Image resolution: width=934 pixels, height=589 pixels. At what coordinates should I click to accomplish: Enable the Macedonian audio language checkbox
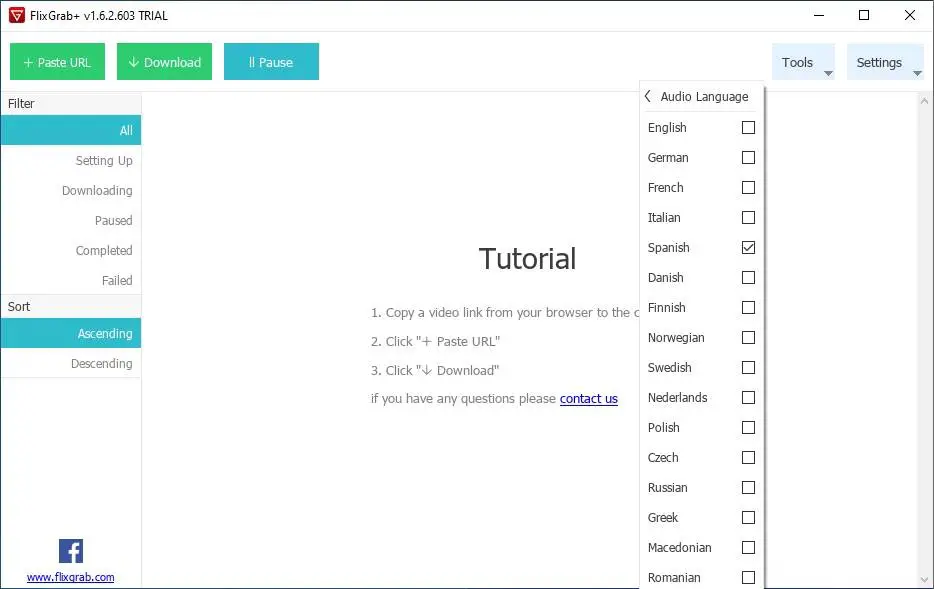pyautogui.click(x=748, y=547)
